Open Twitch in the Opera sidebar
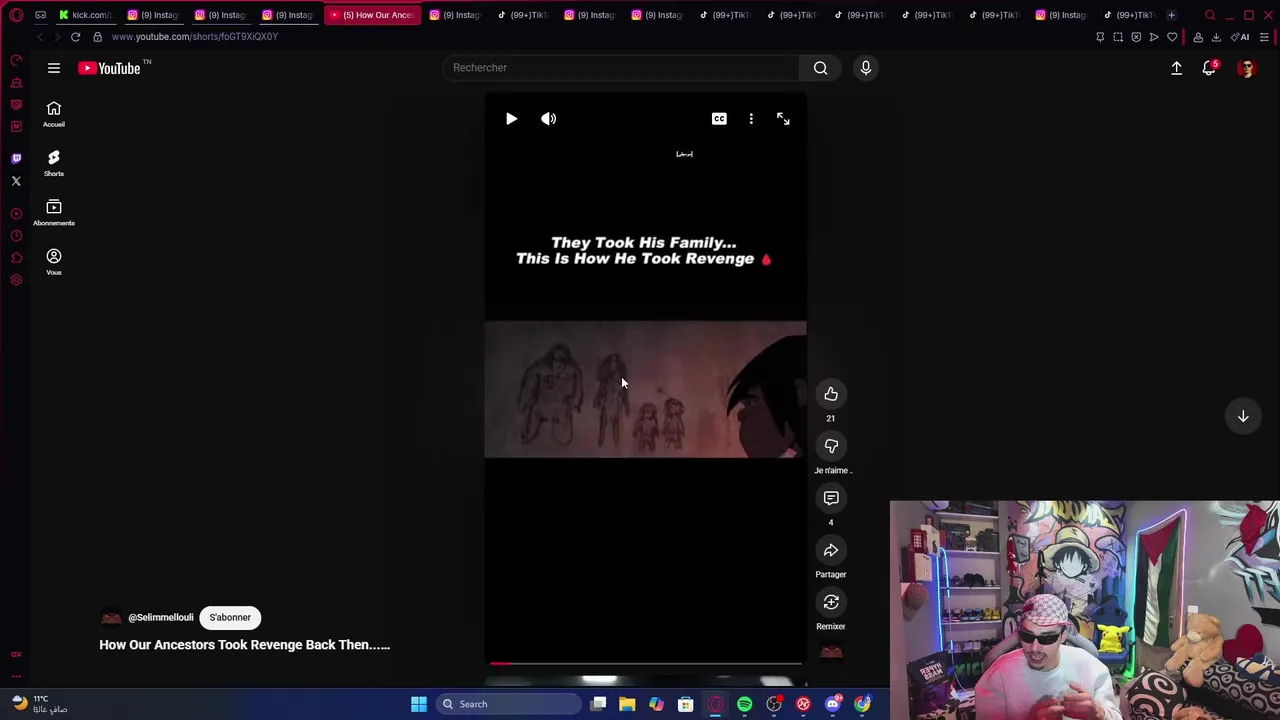Image resolution: width=1280 pixels, height=720 pixels. (x=16, y=158)
